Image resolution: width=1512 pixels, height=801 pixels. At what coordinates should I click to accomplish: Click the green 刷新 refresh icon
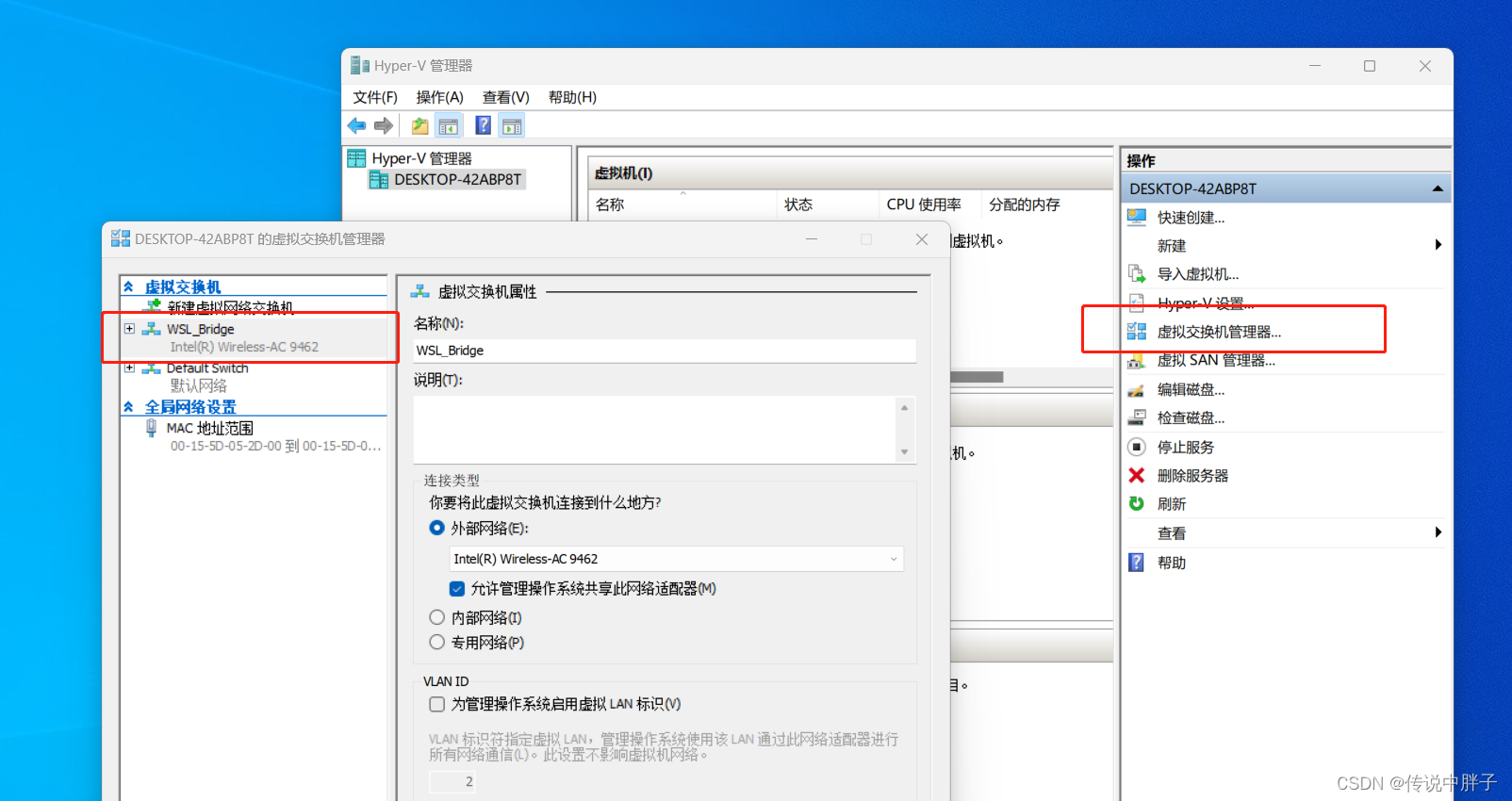[x=1137, y=504]
